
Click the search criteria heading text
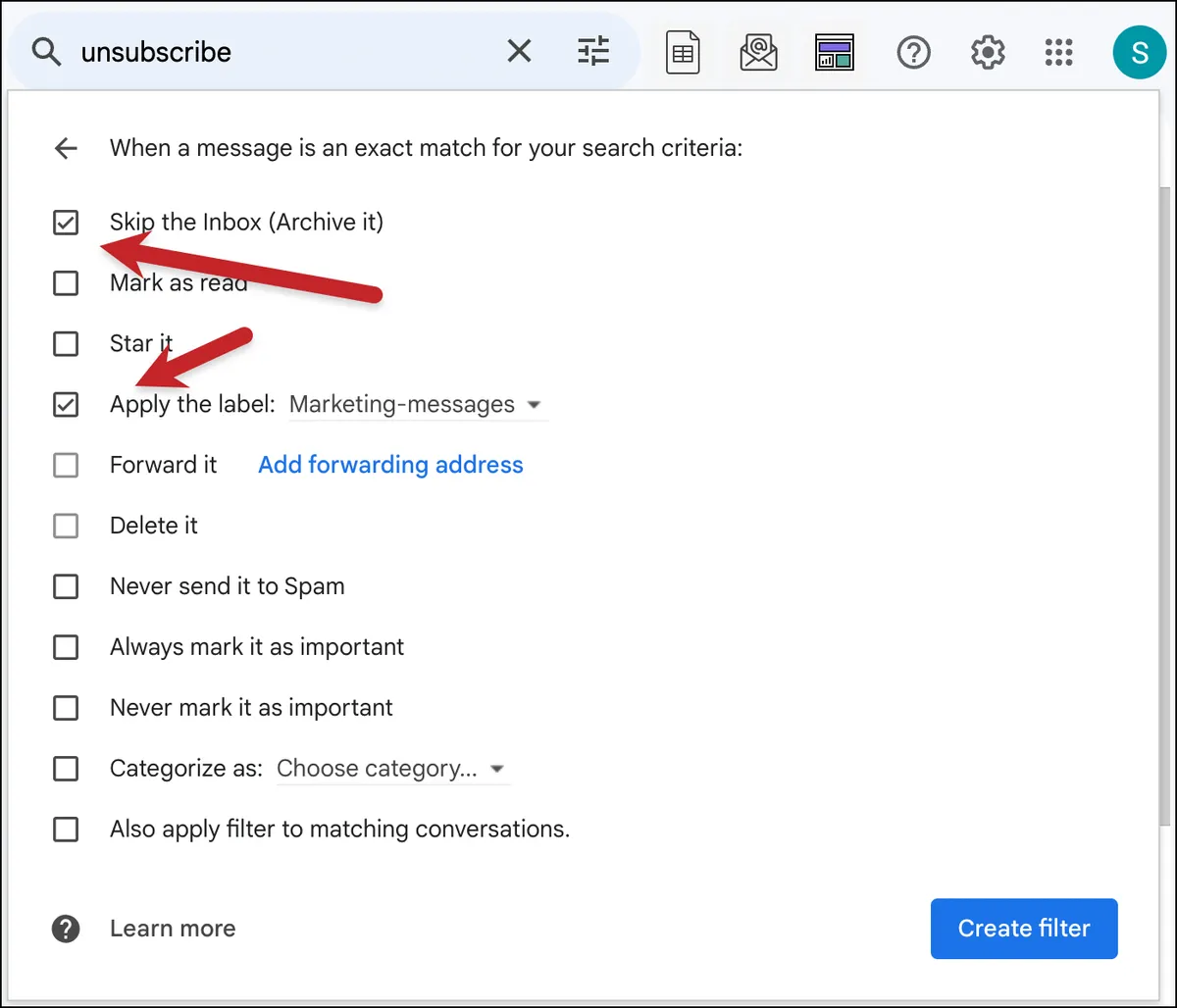coord(426,148)
